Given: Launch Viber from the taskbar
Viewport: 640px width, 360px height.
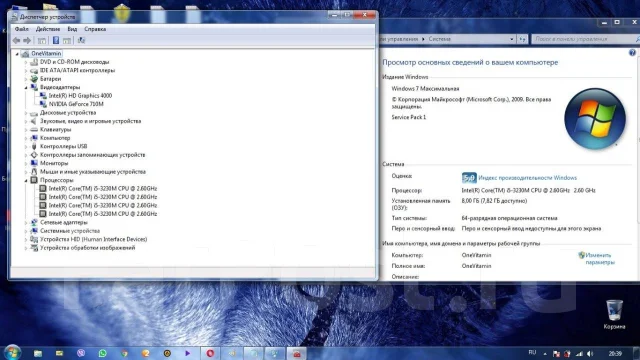Looking at the screenshot, I should tap(81, 353).
